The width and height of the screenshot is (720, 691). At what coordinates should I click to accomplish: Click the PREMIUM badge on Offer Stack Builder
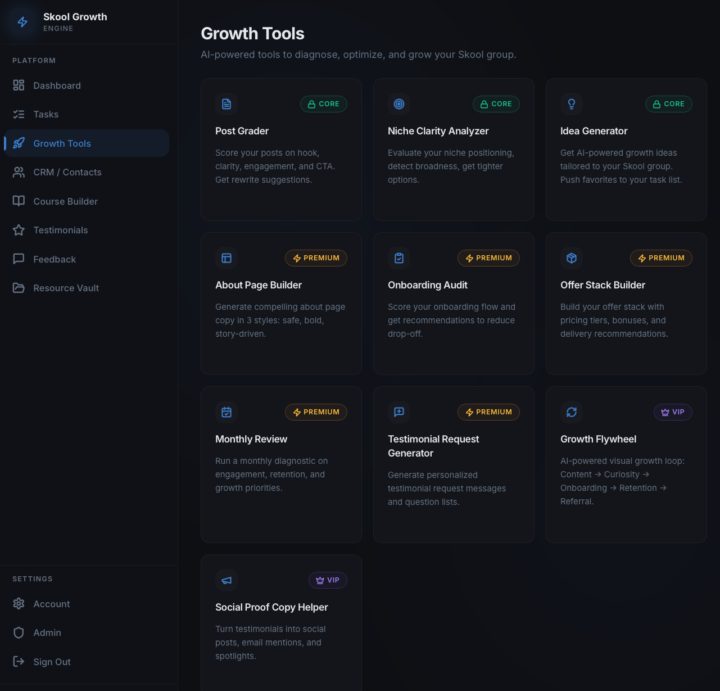click(x=661, y=258)
